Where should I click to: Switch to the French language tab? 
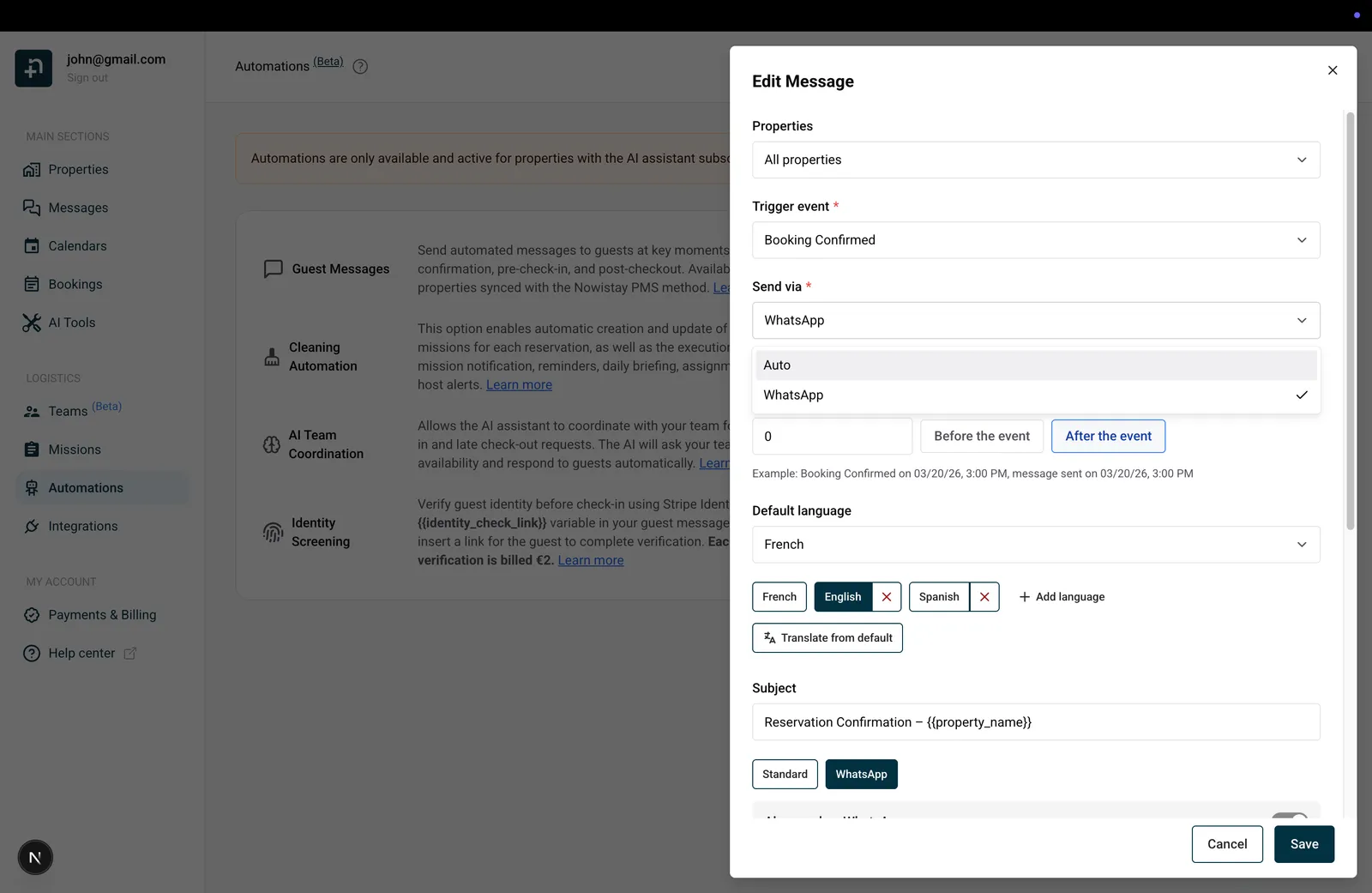(x=779, y=597)
